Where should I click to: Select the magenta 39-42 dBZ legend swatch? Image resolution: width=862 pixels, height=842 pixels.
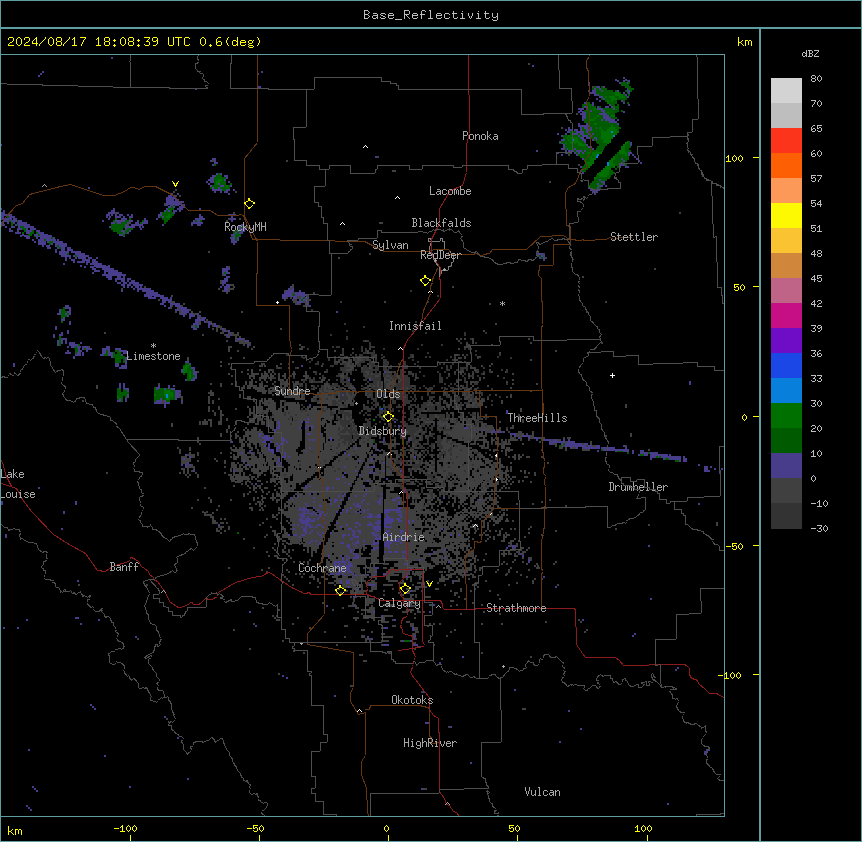[786, 315]
